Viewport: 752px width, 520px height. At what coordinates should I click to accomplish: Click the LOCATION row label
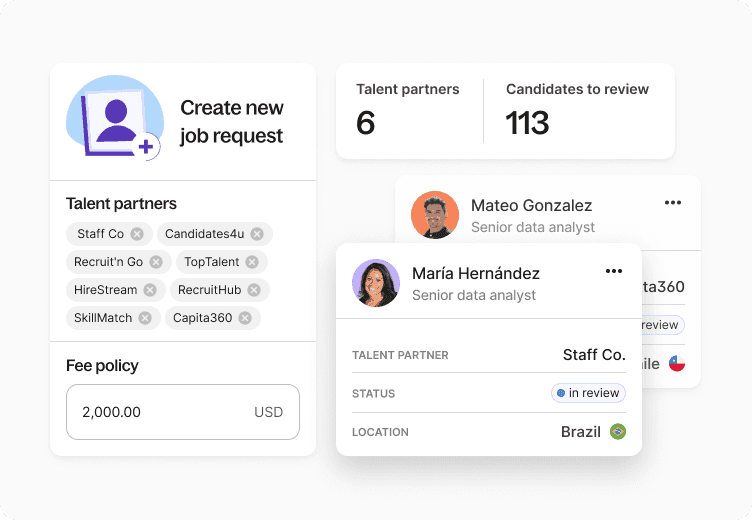pos(380,432)
